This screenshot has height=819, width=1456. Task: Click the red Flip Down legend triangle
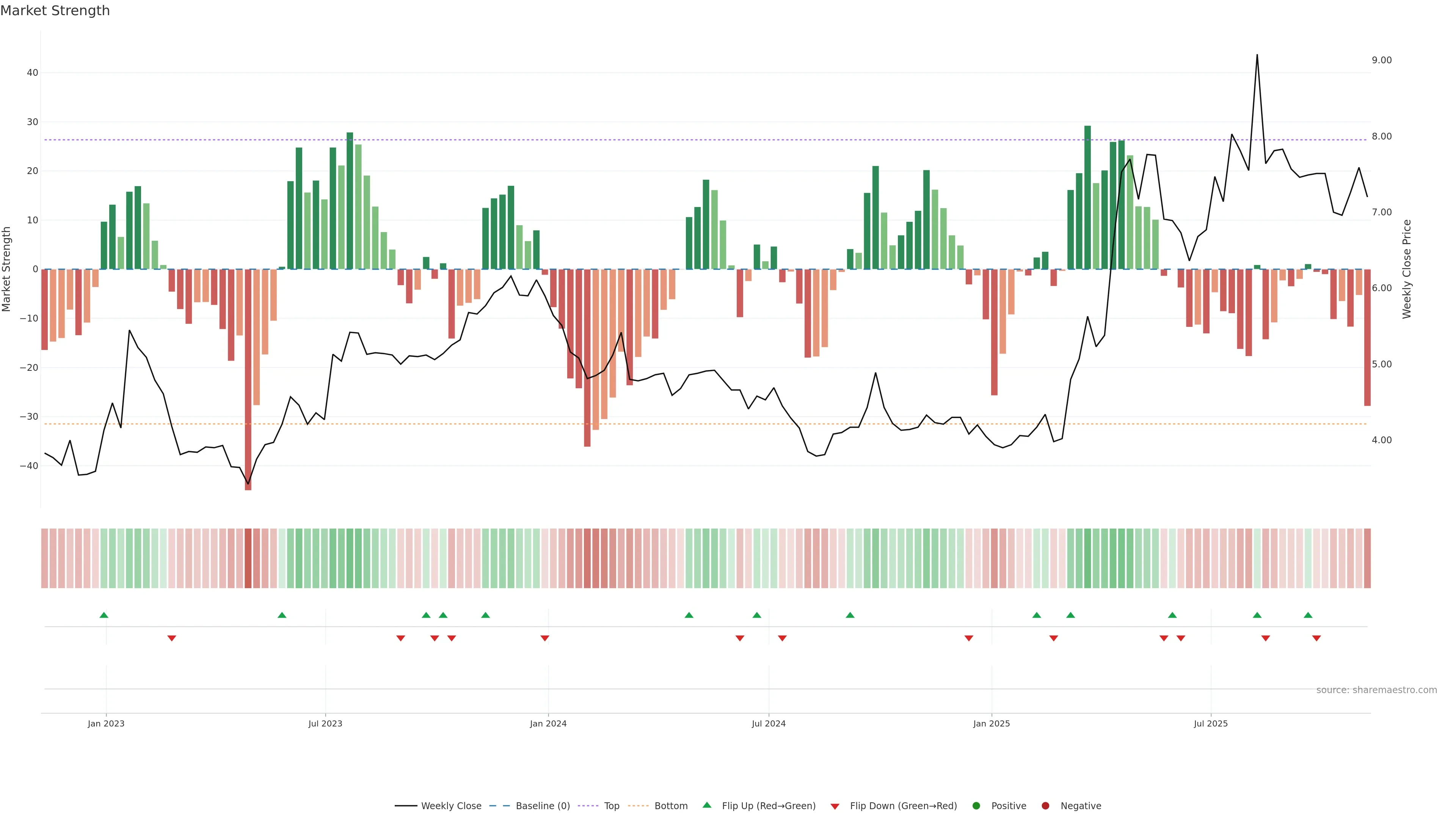click(835, 806)
